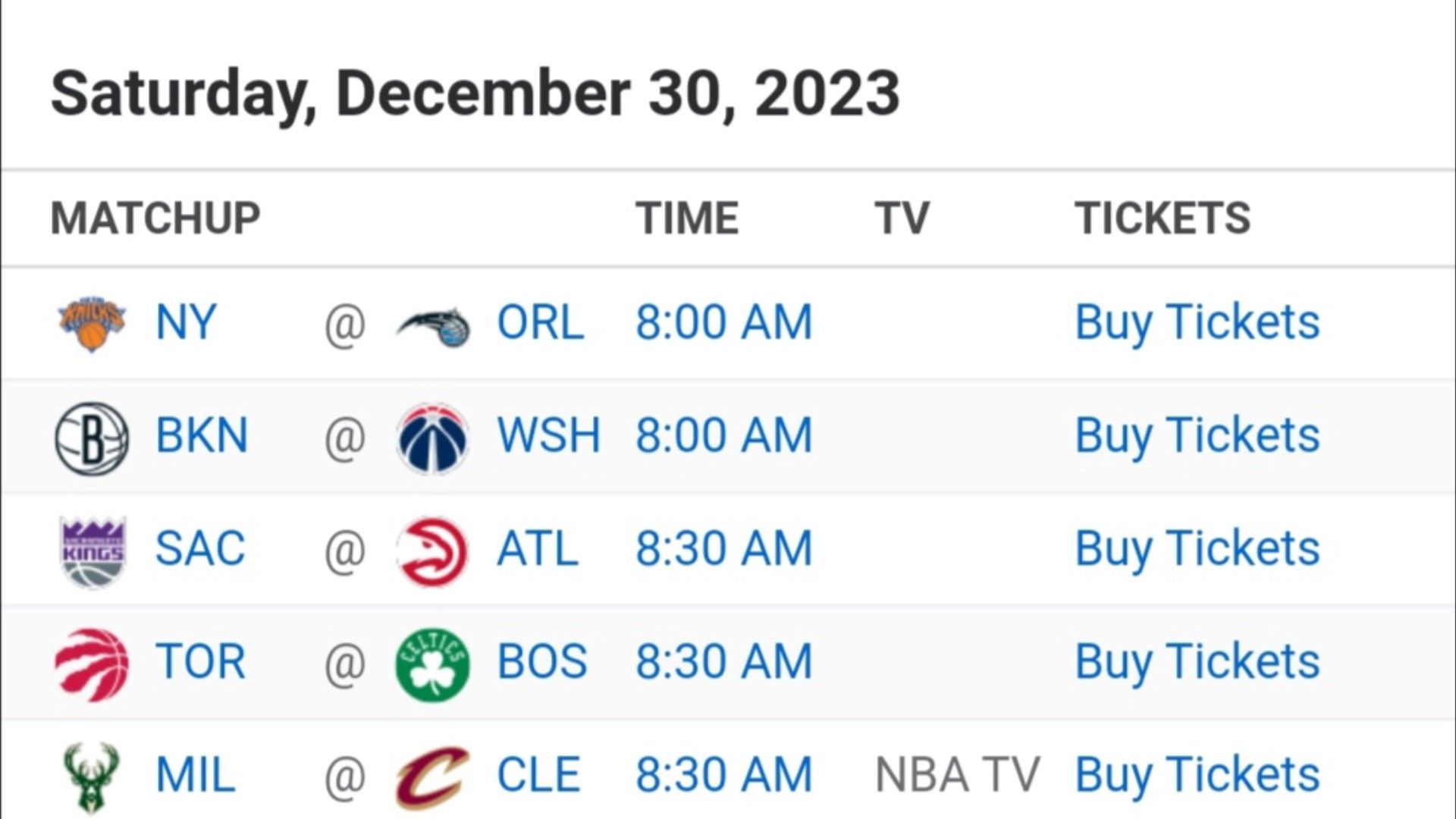The image size is (1456, 819).
Task: Buy tickets for MIL at CLE
Action: click(1197, 775)
